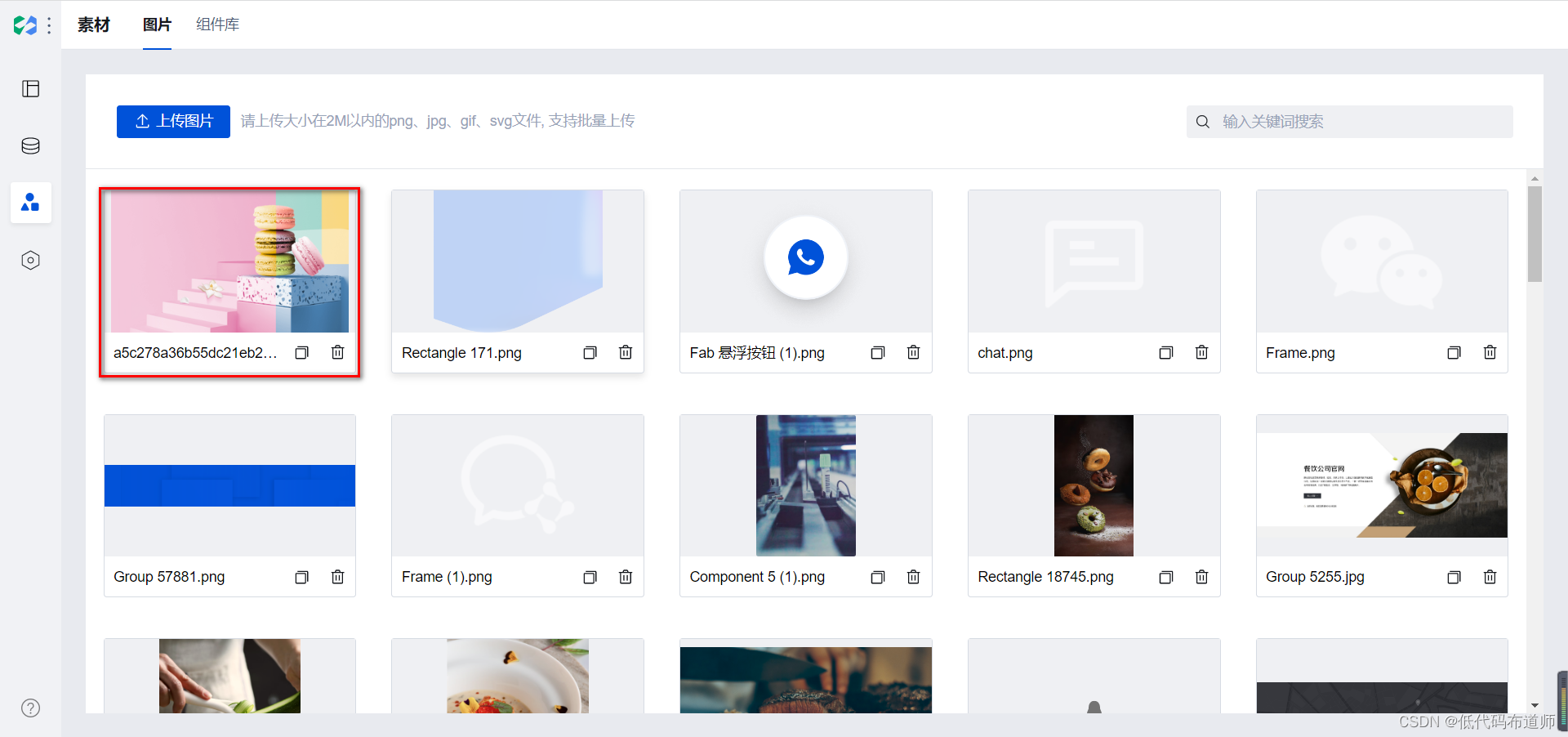The width and height of the screenshot is (1568, 737).
Task: Delete the a5c278a36b55dc21eb2 image
Action: (x=337, y=352)
